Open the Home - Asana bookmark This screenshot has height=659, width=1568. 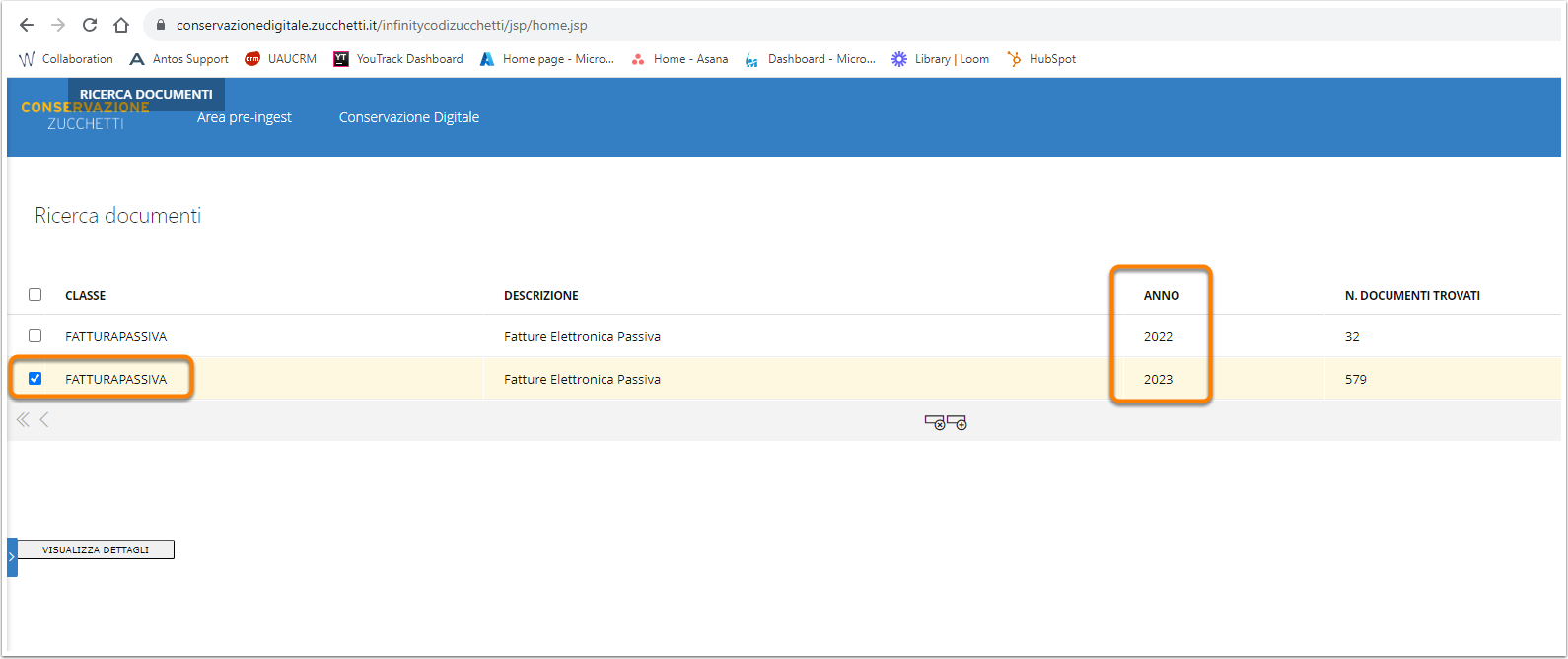point(679,59)
